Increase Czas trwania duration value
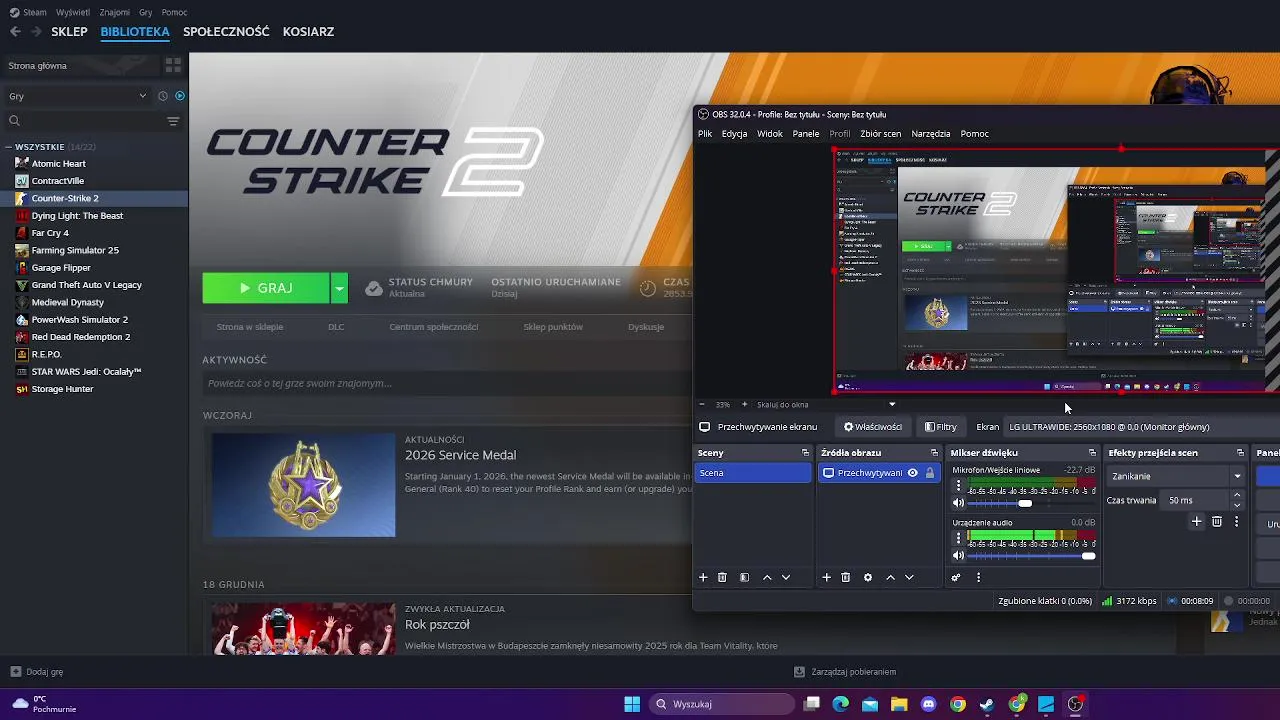The height and width of the screenshot is (720, 1280). tap(1237, 495)
